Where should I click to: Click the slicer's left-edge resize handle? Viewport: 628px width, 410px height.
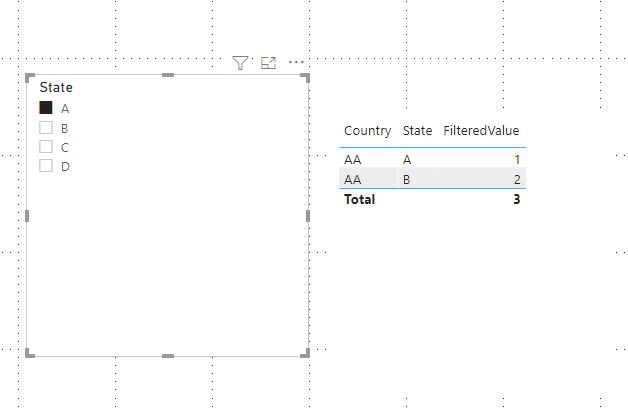point(27,216)
